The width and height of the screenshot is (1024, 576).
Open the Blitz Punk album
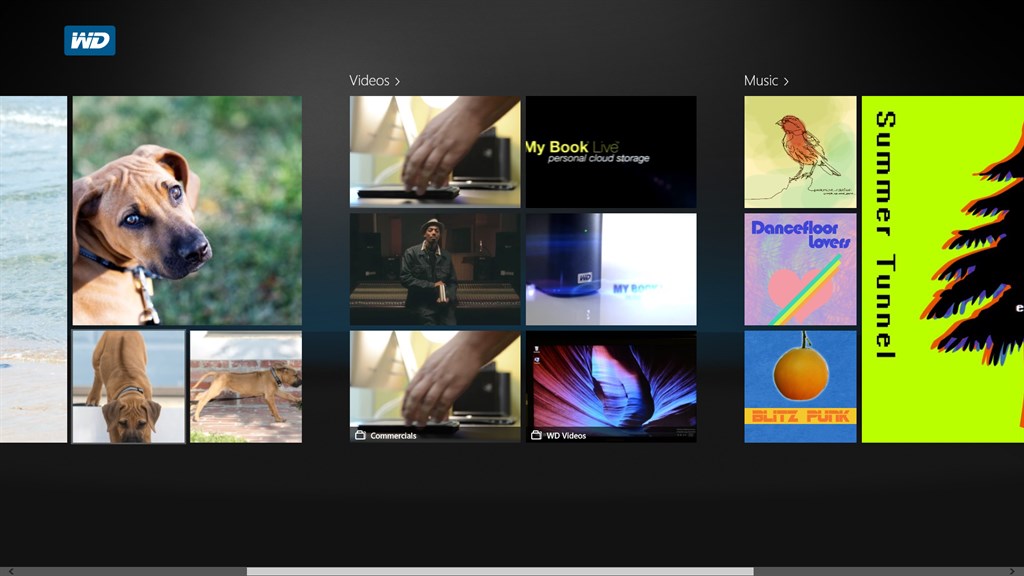pyautogui.click(x=800, y=387)
